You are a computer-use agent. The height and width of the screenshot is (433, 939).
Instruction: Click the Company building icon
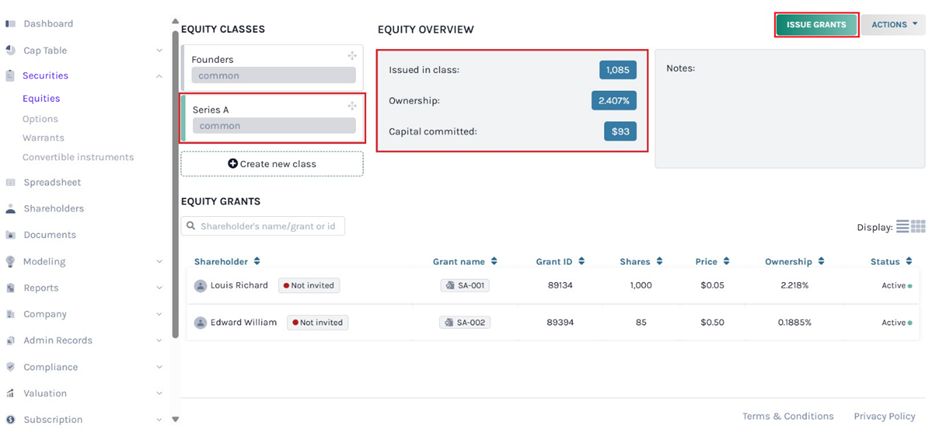coord(10,314)
